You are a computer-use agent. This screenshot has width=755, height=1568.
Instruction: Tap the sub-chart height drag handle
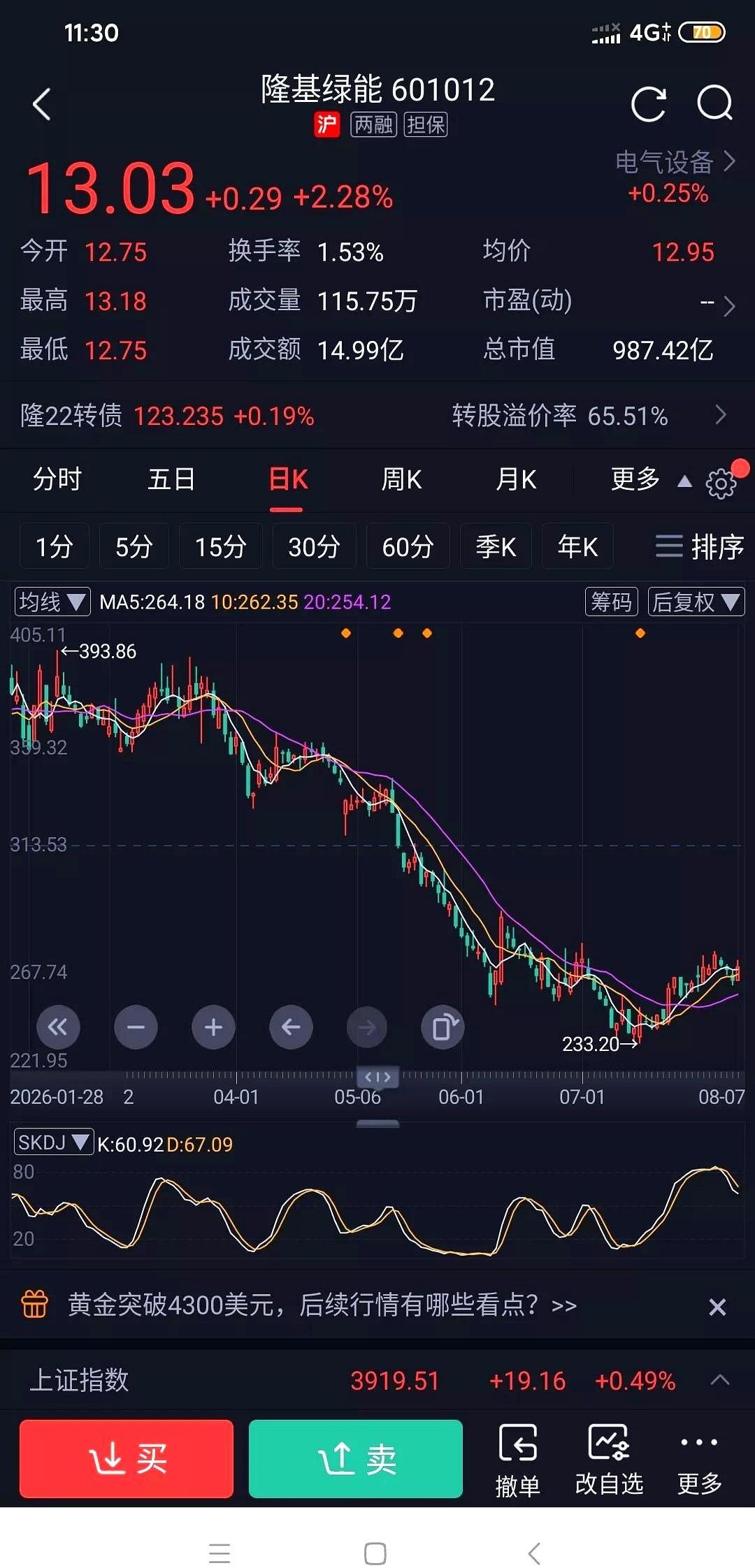coord(377,1124)
